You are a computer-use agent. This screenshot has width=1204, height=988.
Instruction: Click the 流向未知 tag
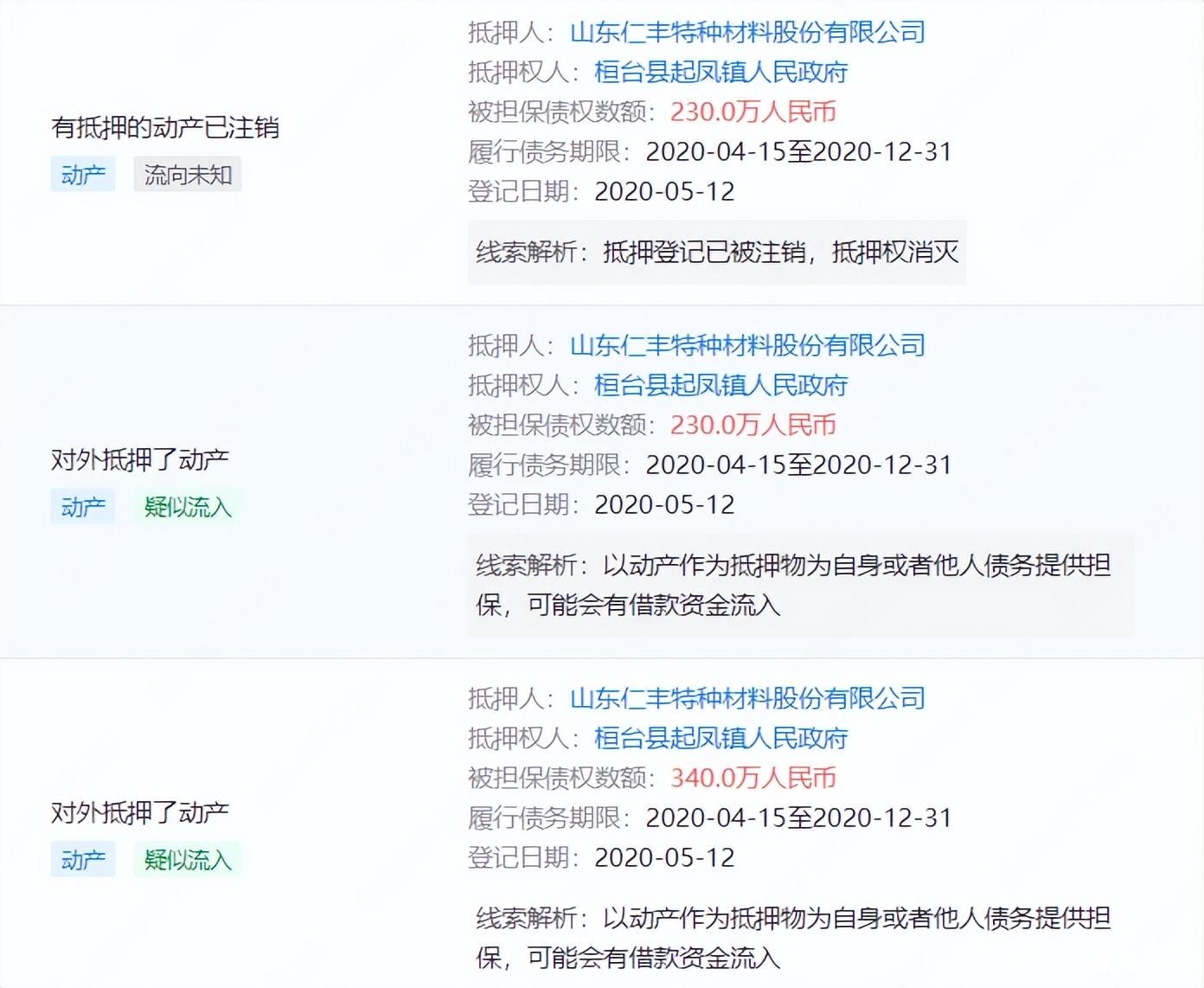pos(188,175)
